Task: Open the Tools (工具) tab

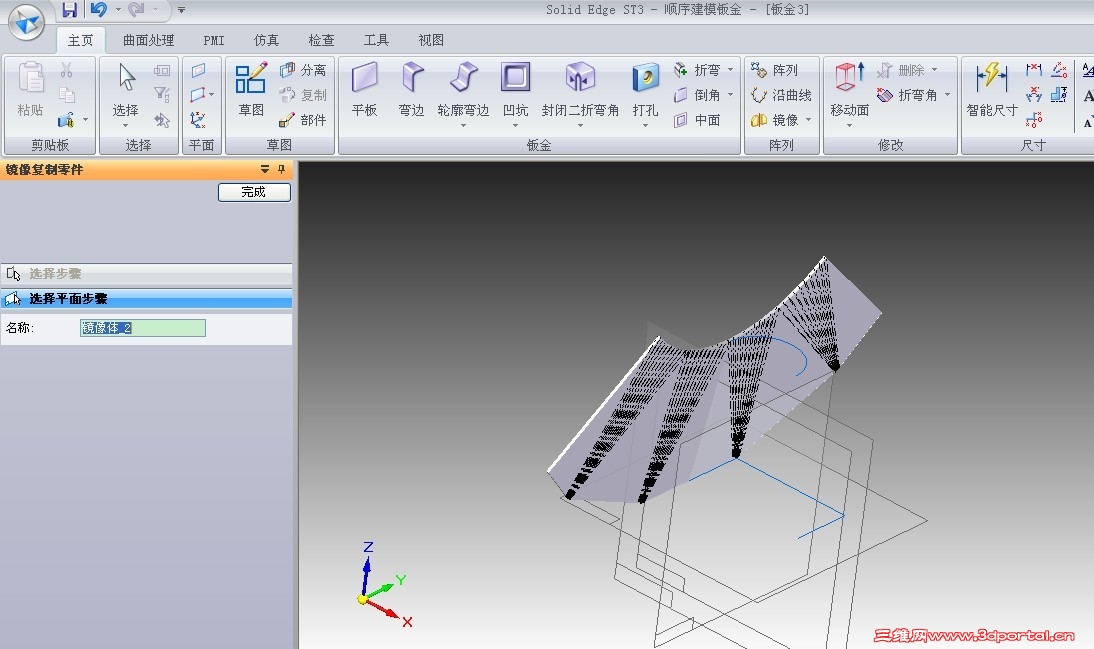Action: (376, 40)
